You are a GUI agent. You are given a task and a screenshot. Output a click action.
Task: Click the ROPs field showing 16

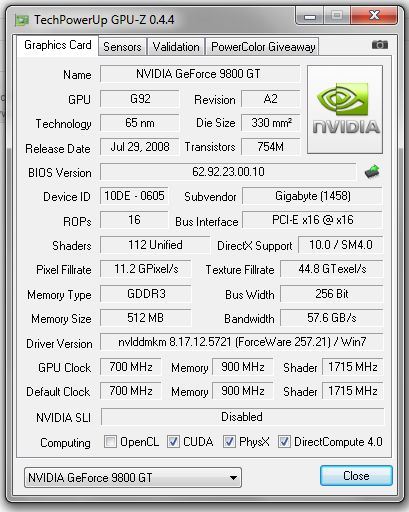(x=134, y=220)
